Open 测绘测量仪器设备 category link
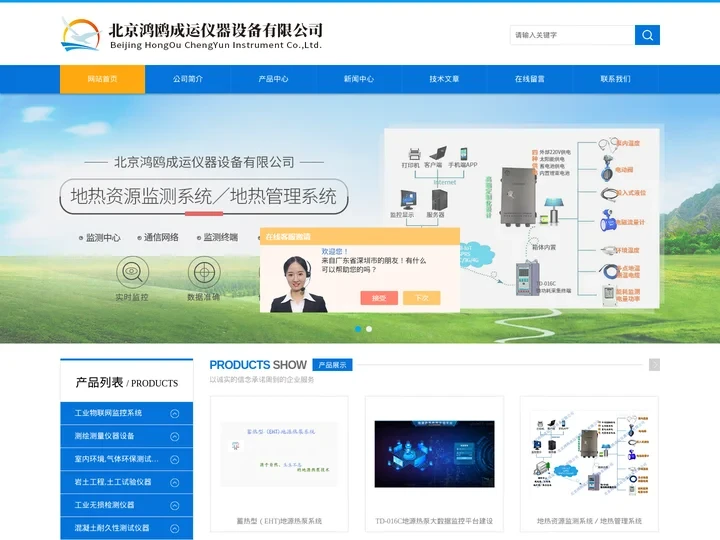720x540 pixels. [104, 436]
